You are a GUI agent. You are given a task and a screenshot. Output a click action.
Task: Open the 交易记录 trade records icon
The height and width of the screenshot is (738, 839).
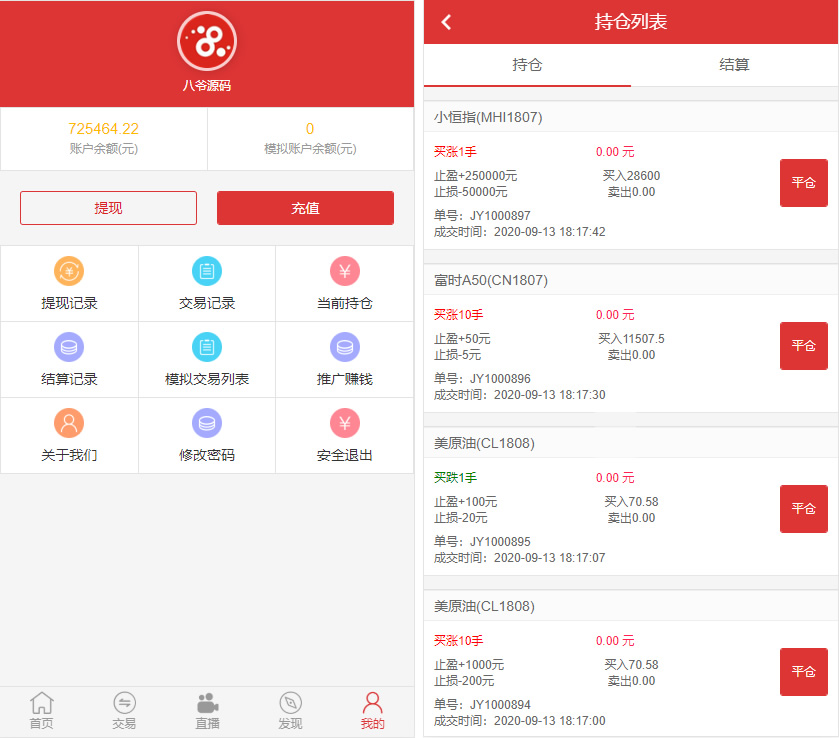(207, 271)
